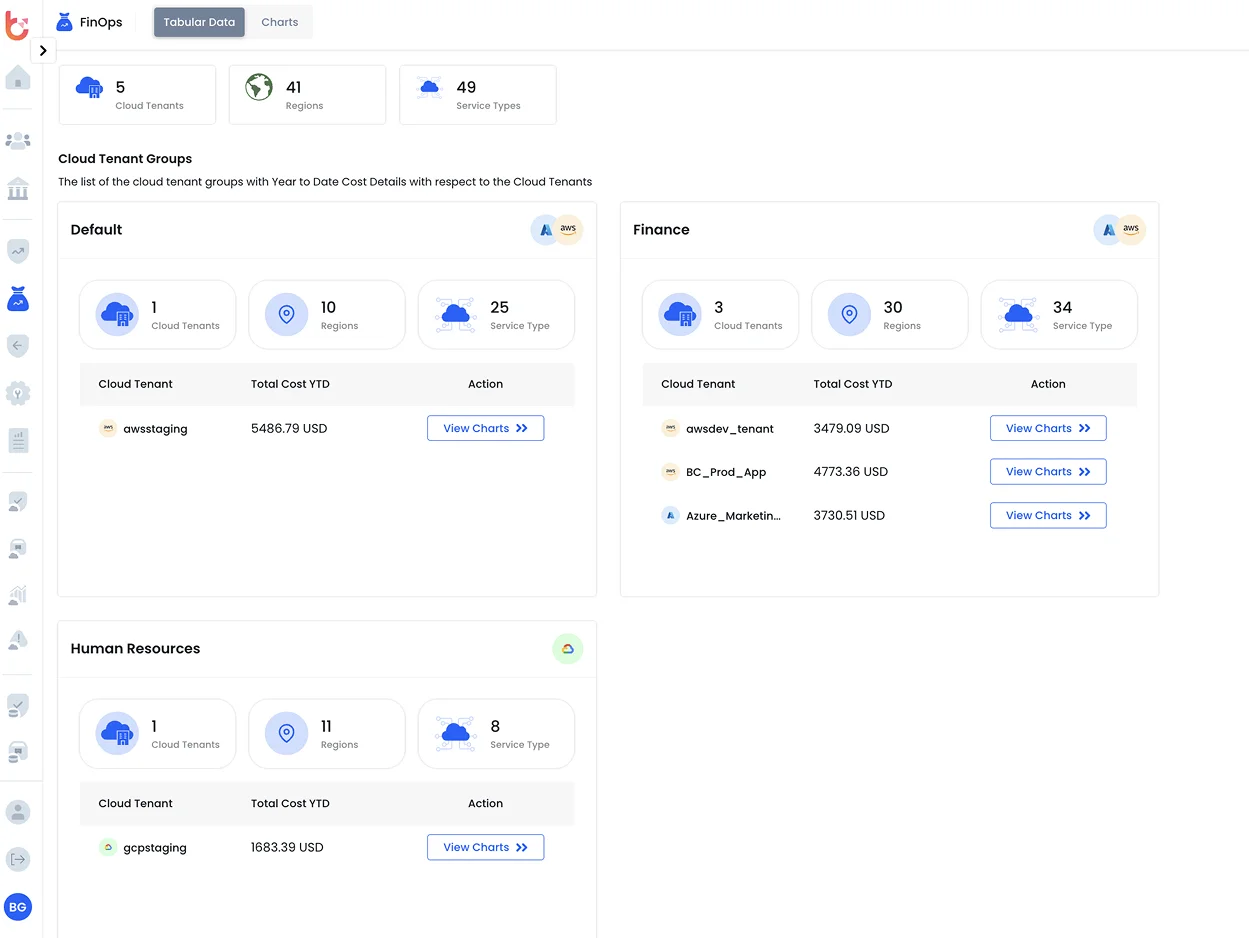1249x938 pixels.
Task: Click the GCP icon beside gcpstaging tenant
Action: click(x=108, y=847)
